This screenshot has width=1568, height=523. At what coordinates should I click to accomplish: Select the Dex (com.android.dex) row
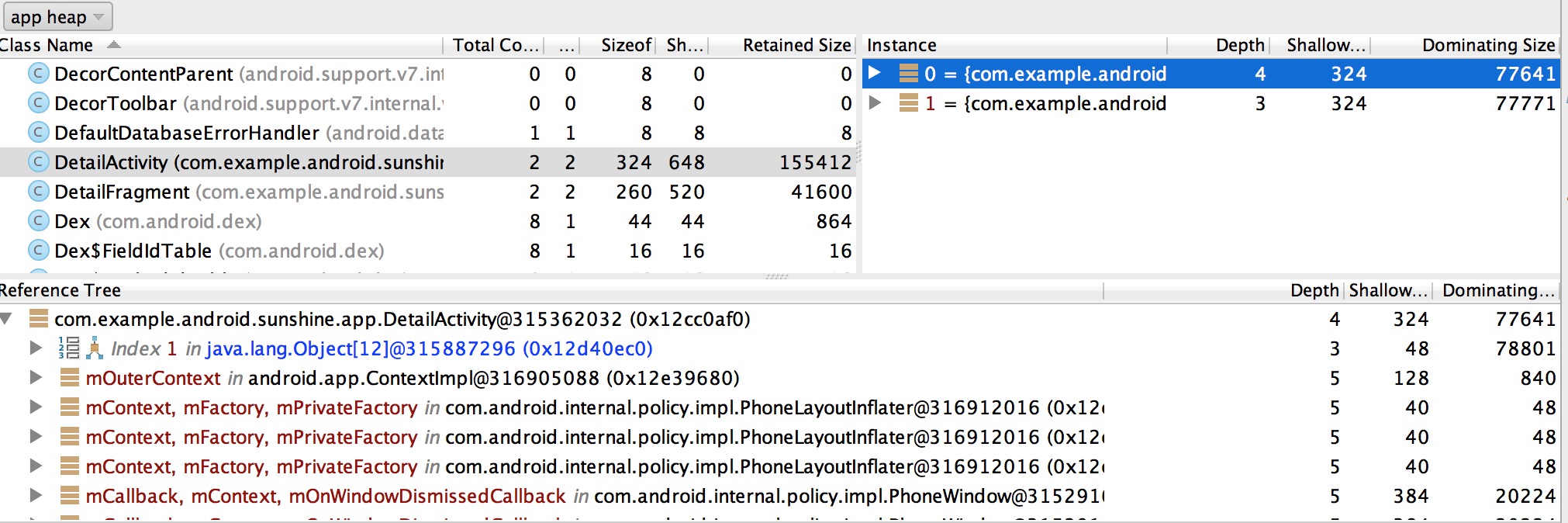pyautogui.click(x=427, y=221)
